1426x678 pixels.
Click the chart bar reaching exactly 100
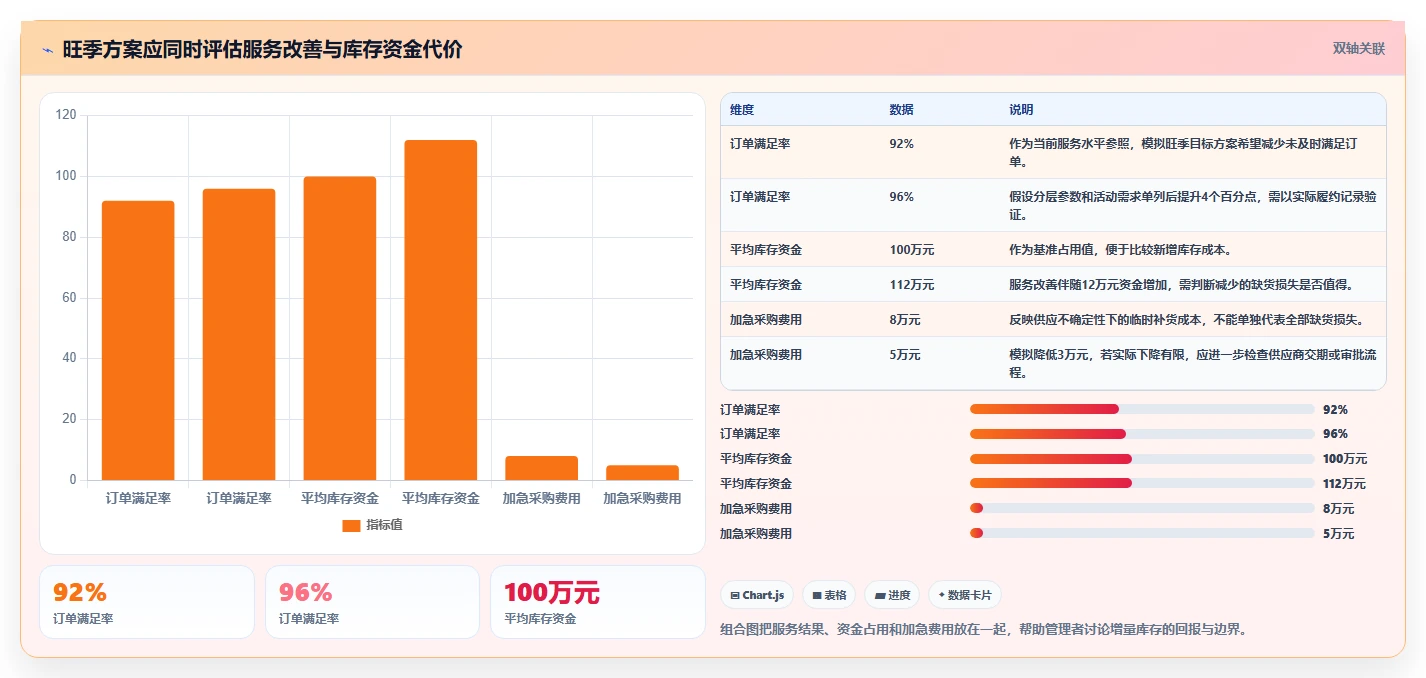pos(340,328)
